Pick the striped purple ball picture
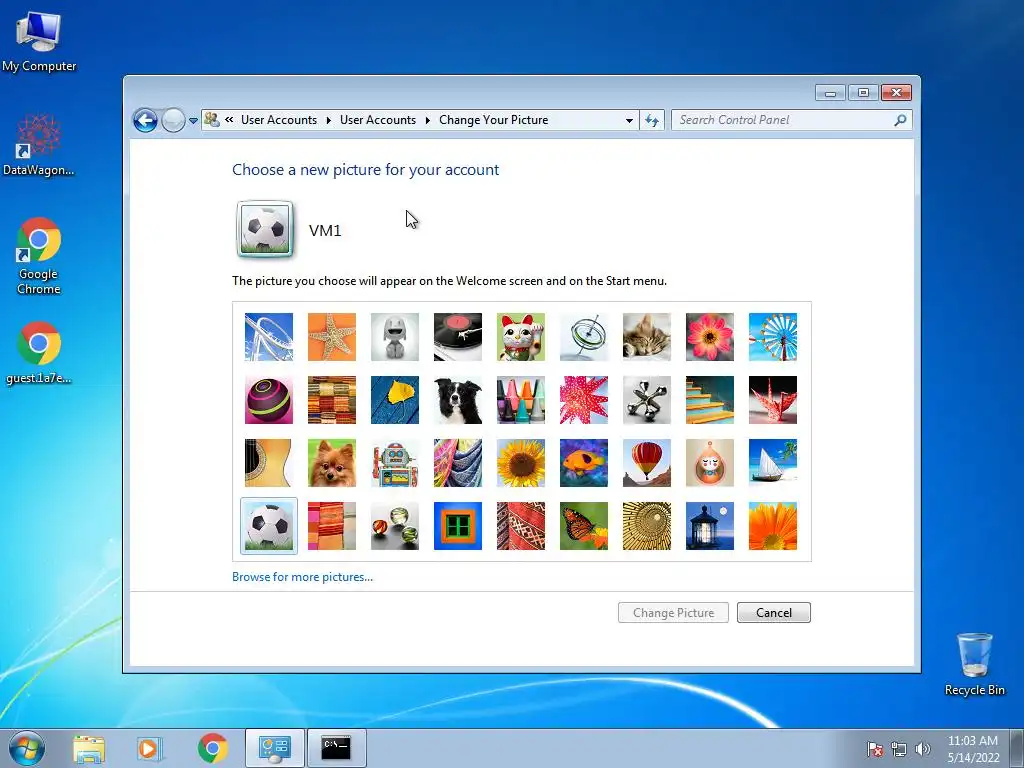The image size is (1024, 768). [x=269, y=400]
